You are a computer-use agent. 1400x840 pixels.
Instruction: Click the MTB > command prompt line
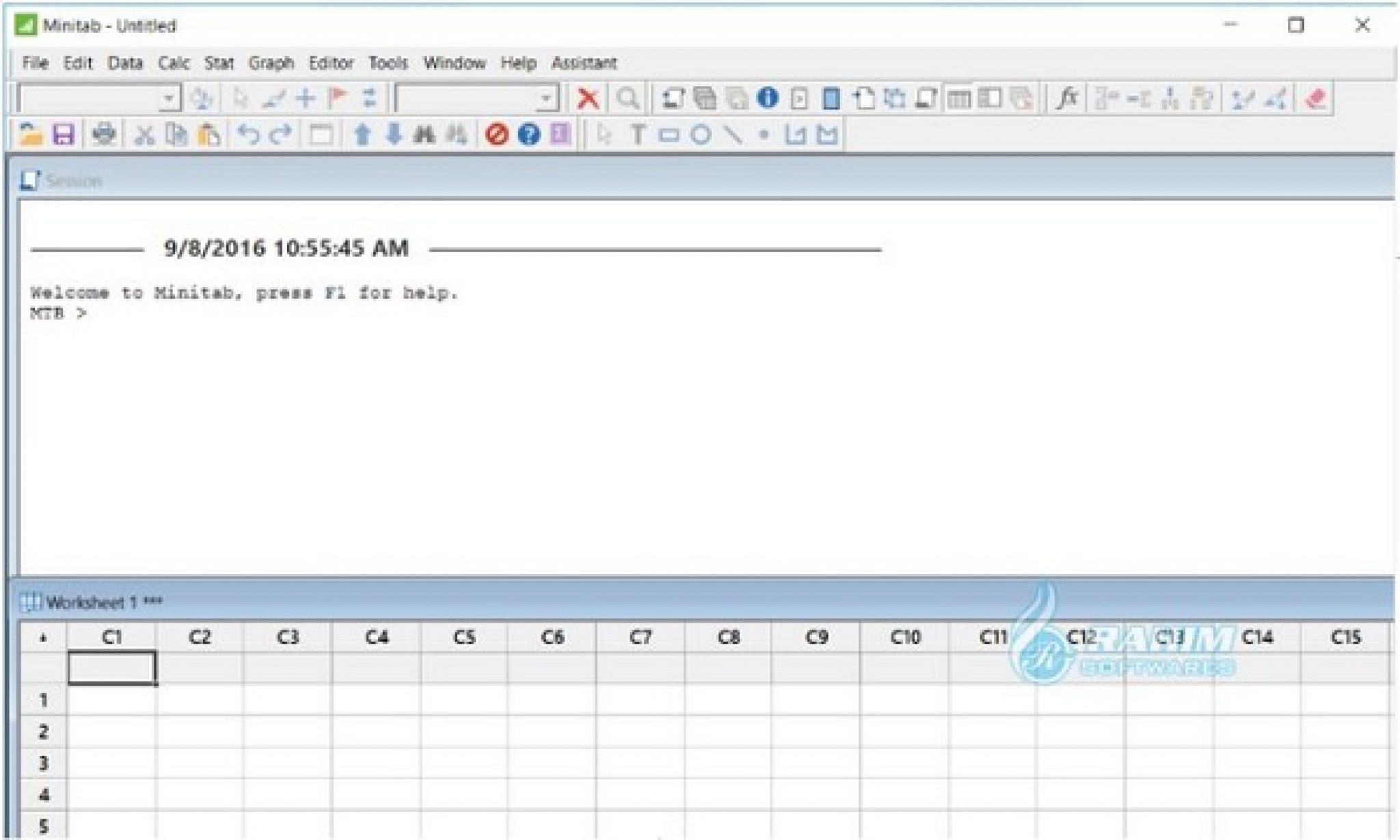[58, 312]
